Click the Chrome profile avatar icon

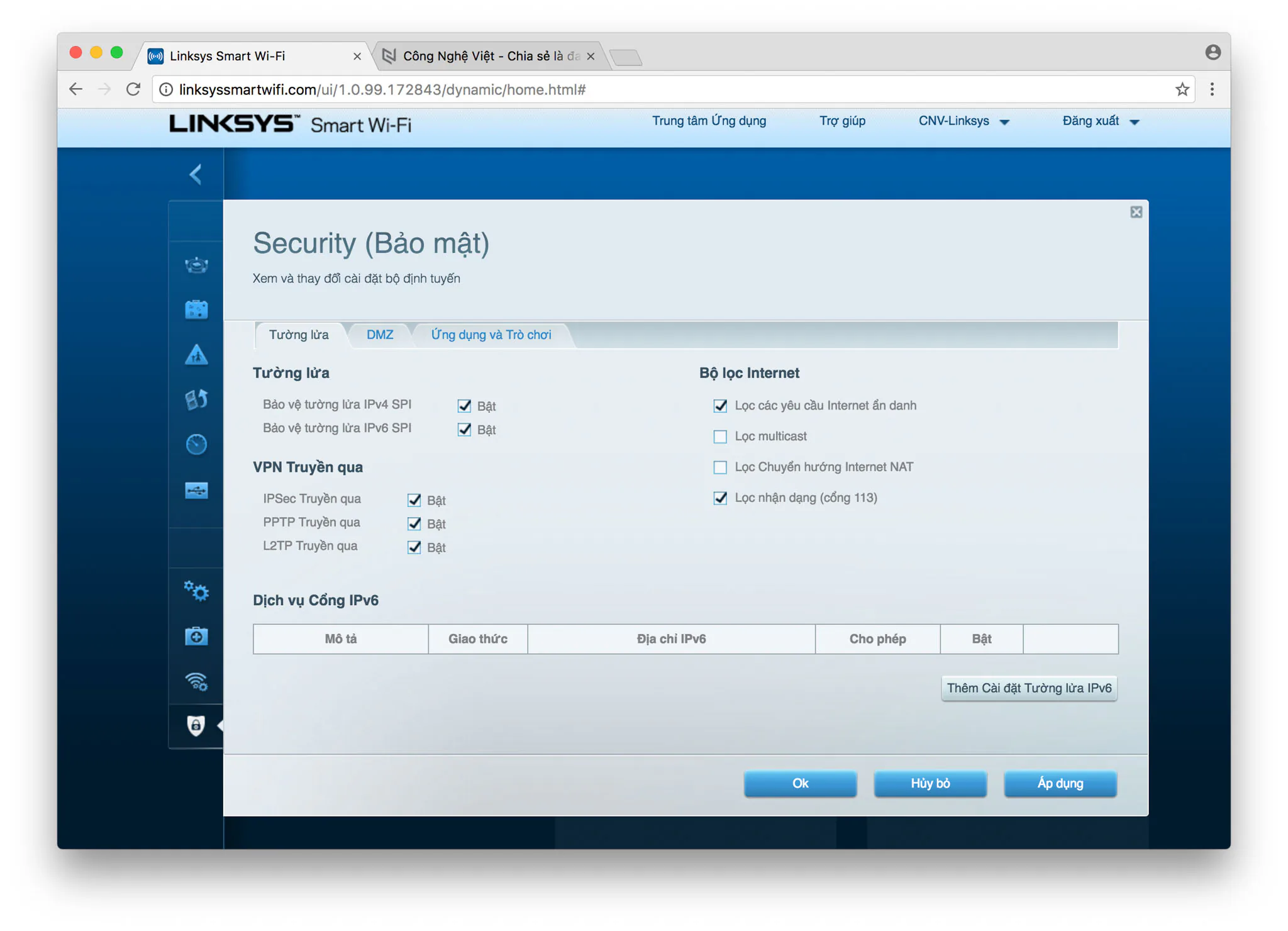pos(1213,52)
